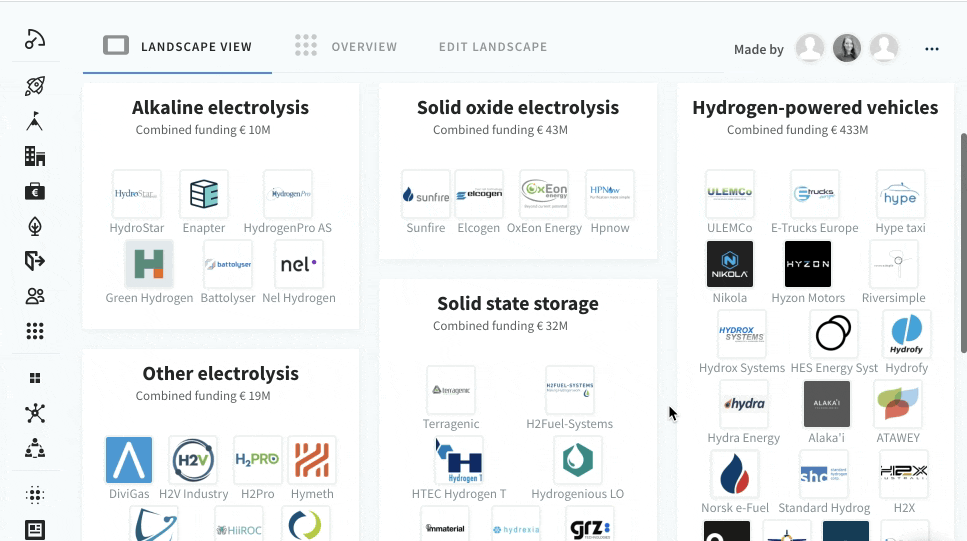This screenshot has width=967, height=541.
Task: Click the hierarchy people sidebar icon
Action: (x=35, y=448)
